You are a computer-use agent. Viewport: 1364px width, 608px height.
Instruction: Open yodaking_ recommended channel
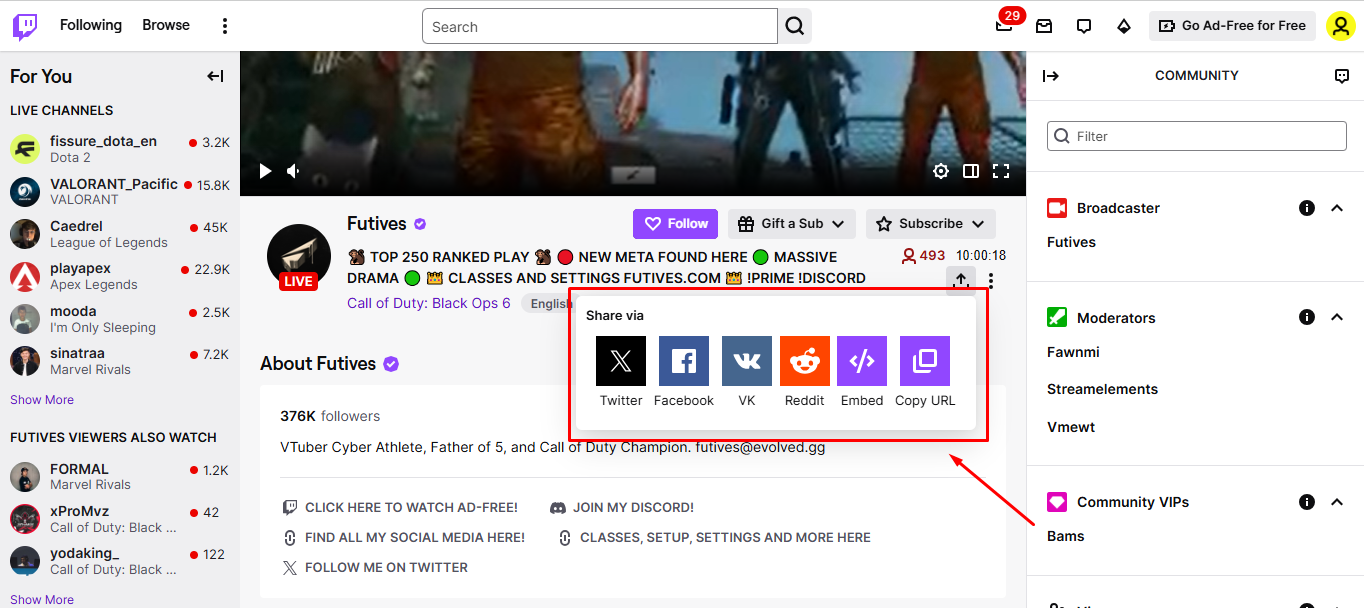(120, 561)
